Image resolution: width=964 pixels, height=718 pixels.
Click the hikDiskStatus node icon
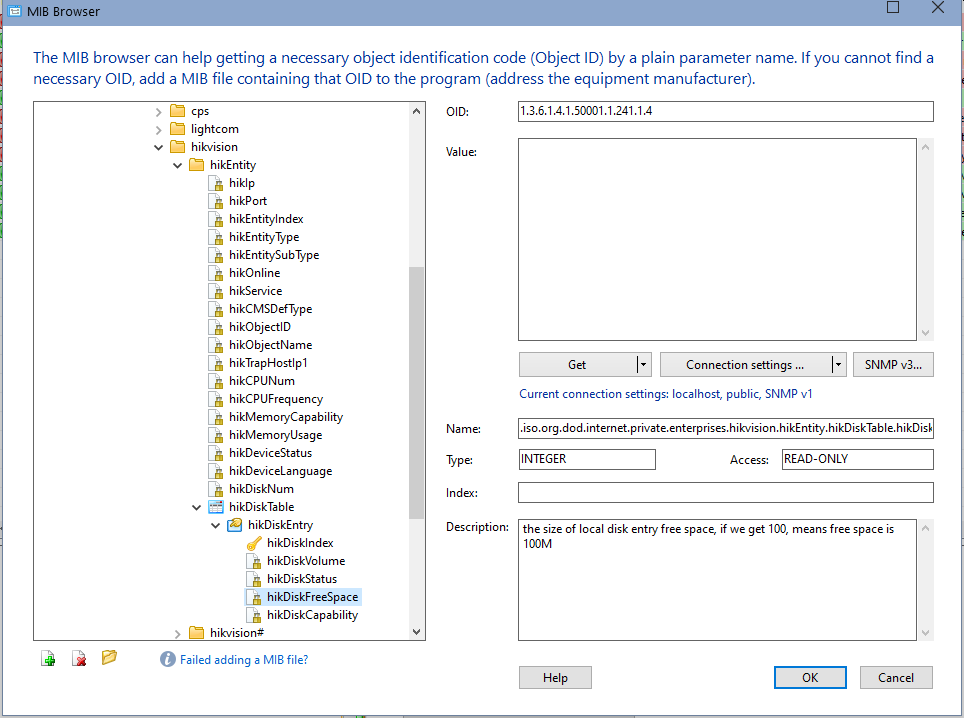tap(254, 578)
